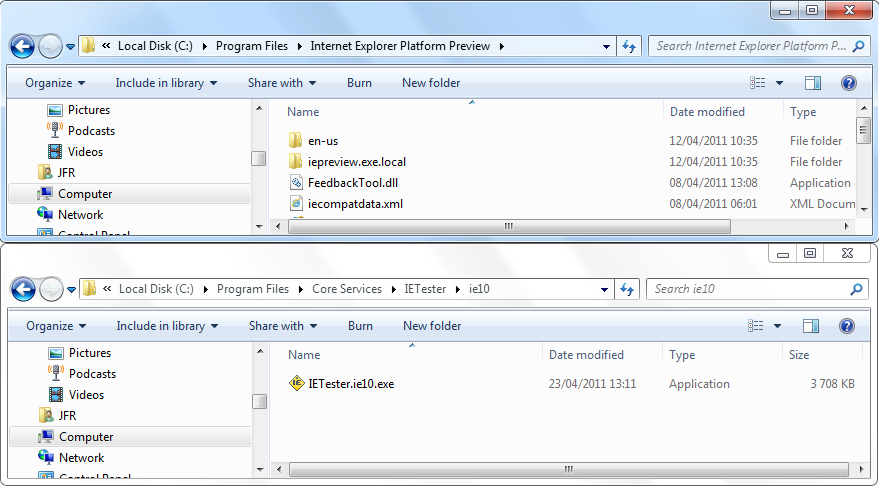Click Forward arrow in top Explorer window
The image size is (879, 487).
[x=50, y=47]
